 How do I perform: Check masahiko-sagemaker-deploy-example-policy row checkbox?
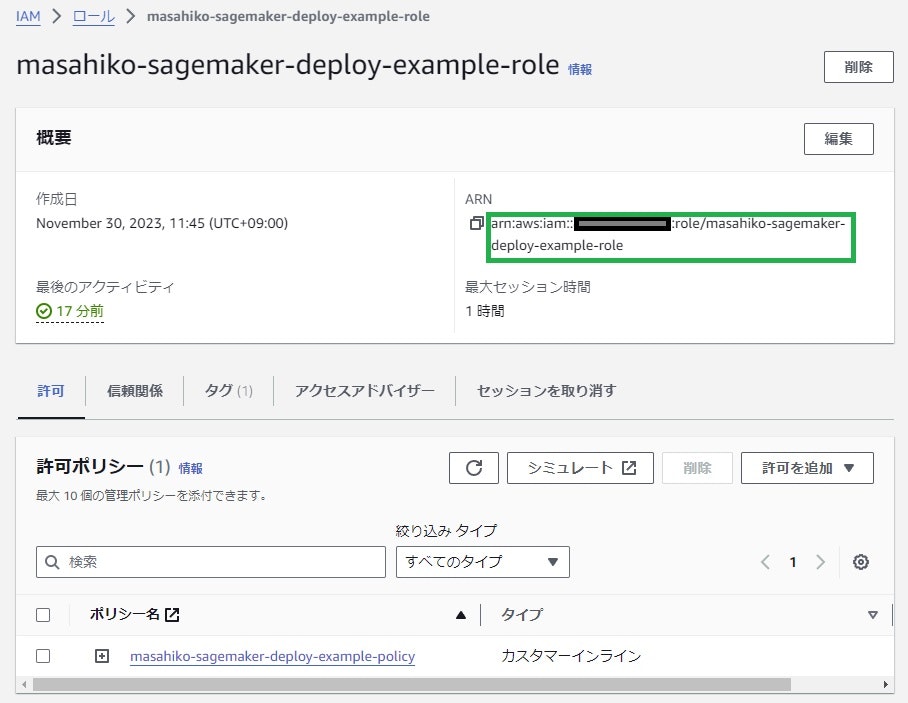pyautogui.click(x=43, y=656)
